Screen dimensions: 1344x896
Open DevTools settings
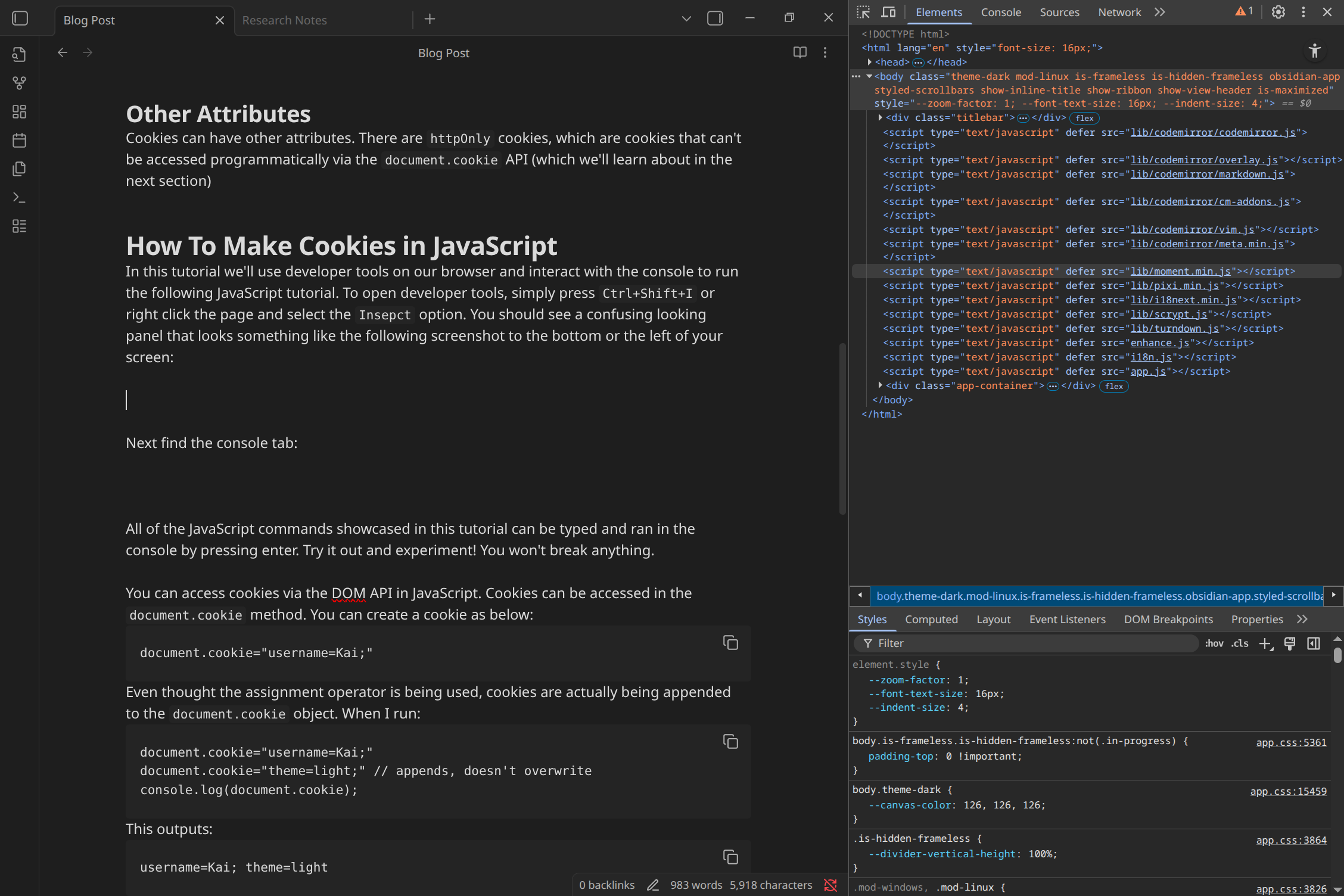pos(1278,11)
